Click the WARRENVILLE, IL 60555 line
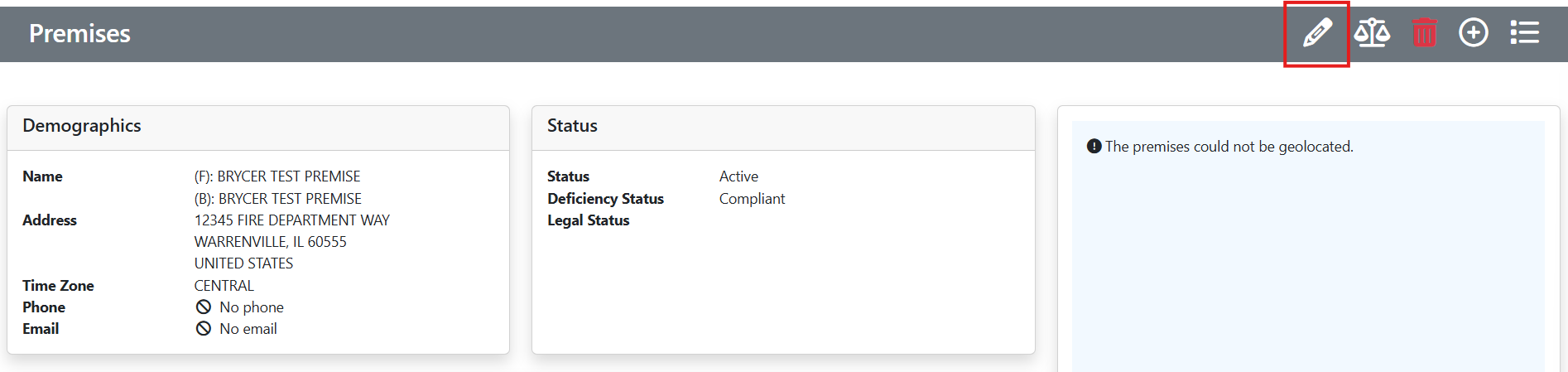 pyautogui.click(x=271, y=242)
